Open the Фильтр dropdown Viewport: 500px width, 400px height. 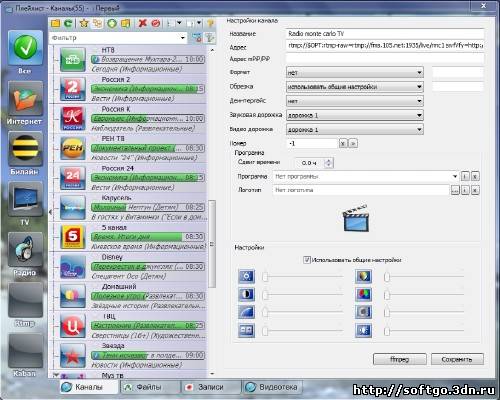(x=182, y=38)
